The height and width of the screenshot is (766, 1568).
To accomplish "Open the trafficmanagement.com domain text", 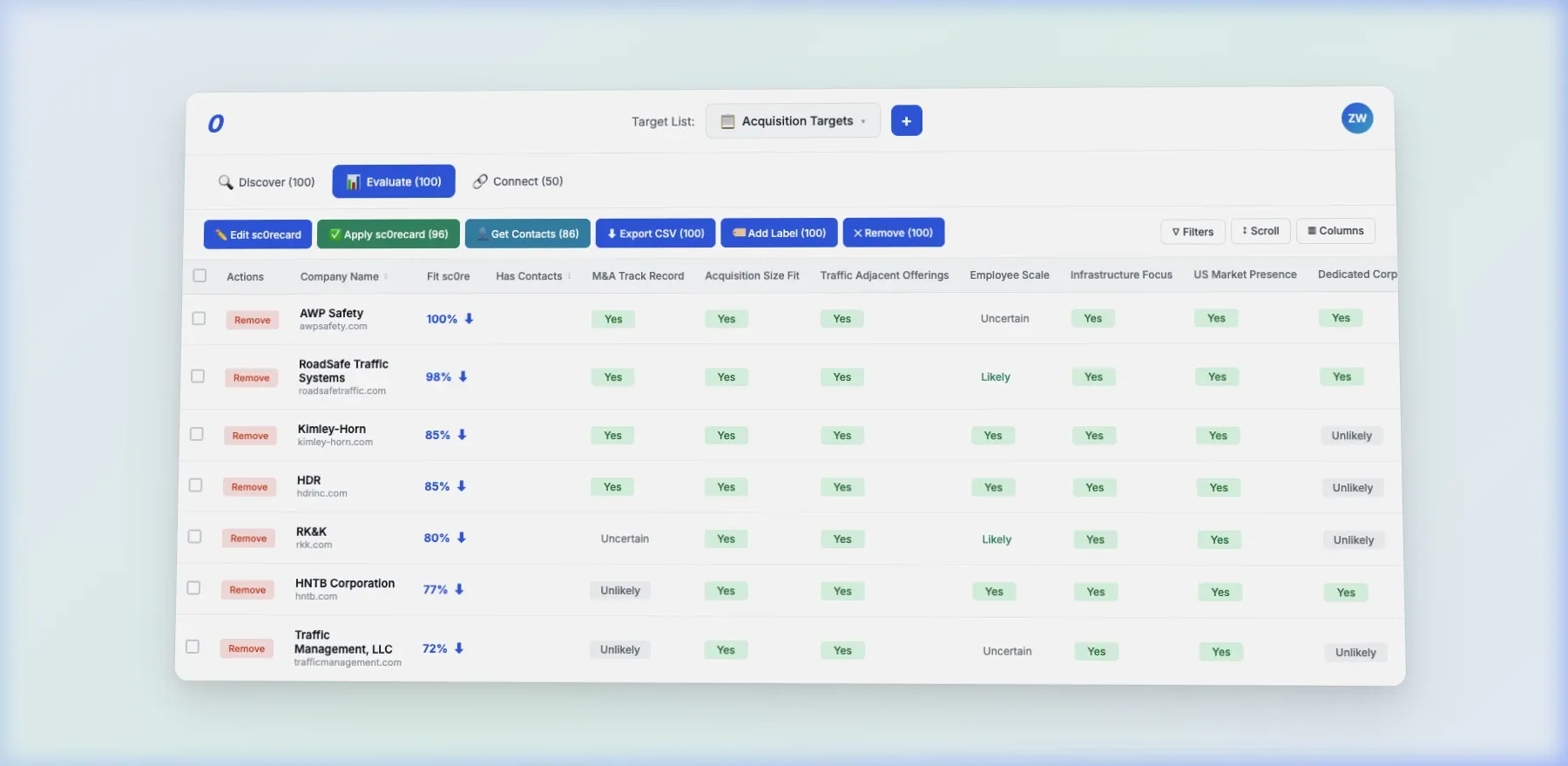I will [x=348, y=663].
